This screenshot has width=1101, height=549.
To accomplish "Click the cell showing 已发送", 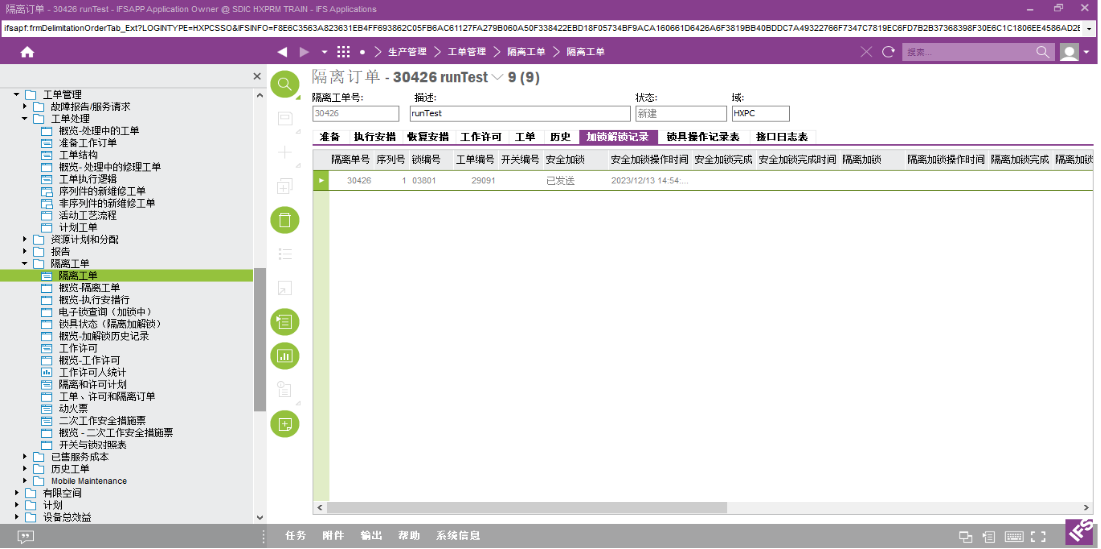I will tap(576, 180).
